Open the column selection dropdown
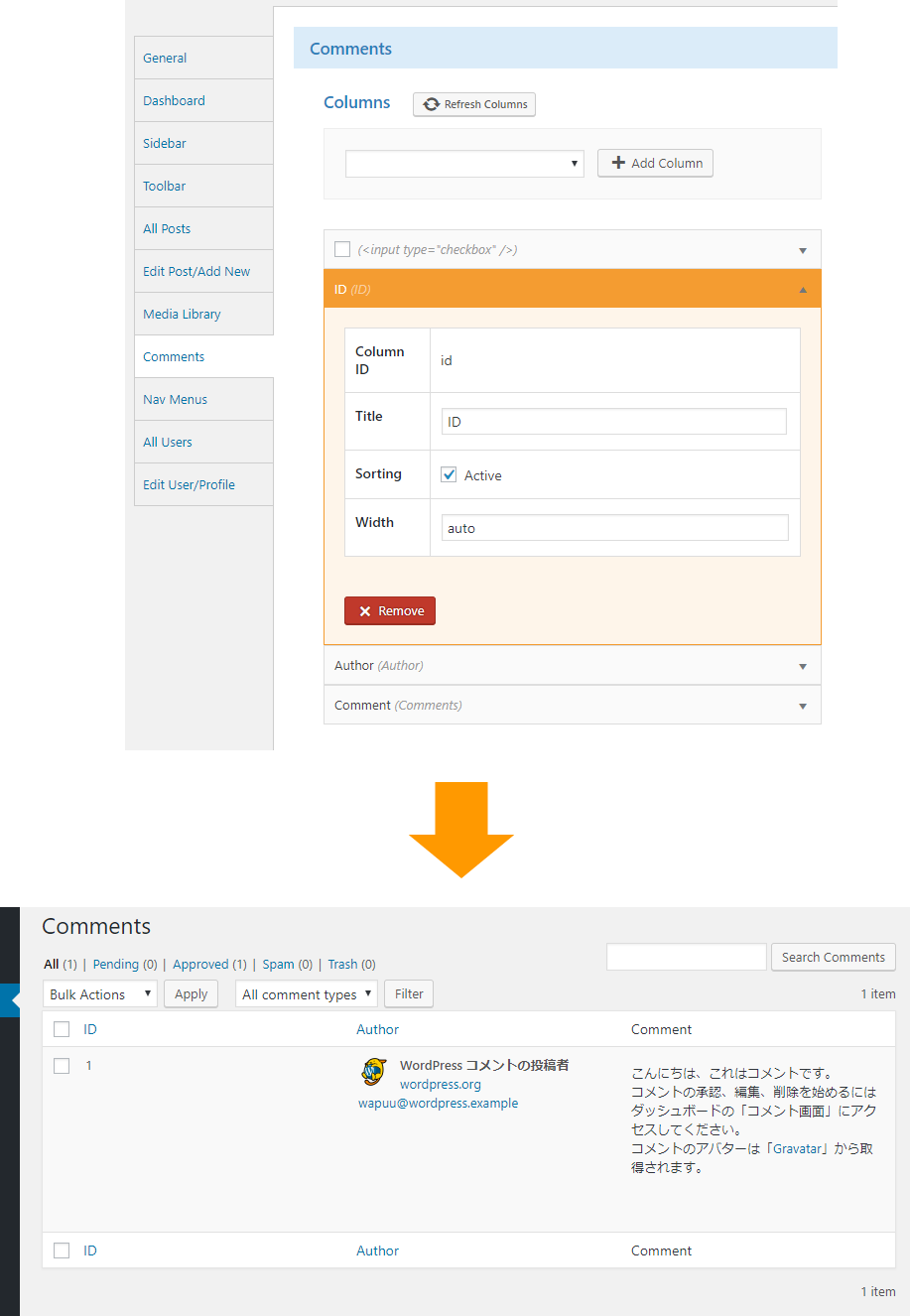Viewport: 910px width, 1316px height. click(x=464, y=164)
